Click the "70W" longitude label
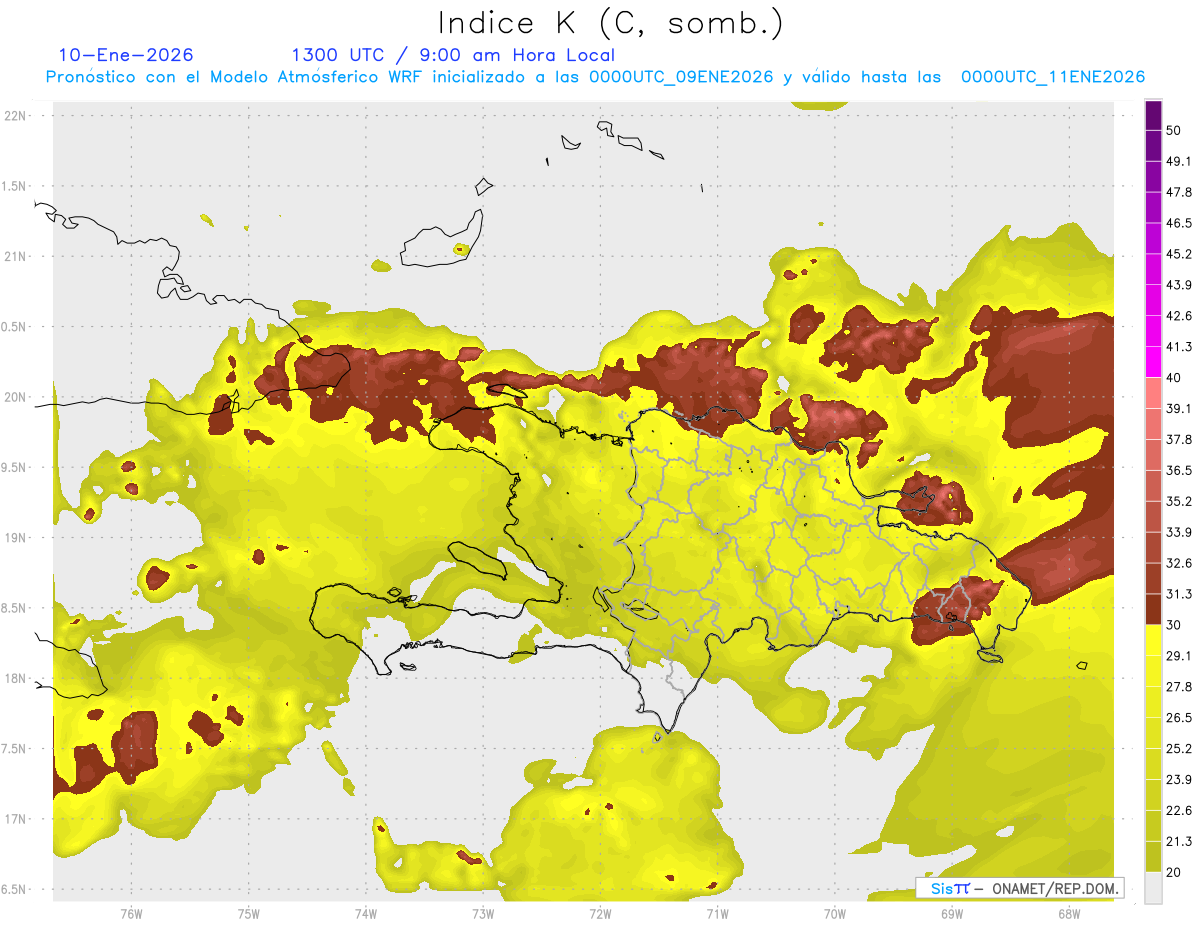The width and height of the screenshot is (1200, 927). [x=834, y=913]
